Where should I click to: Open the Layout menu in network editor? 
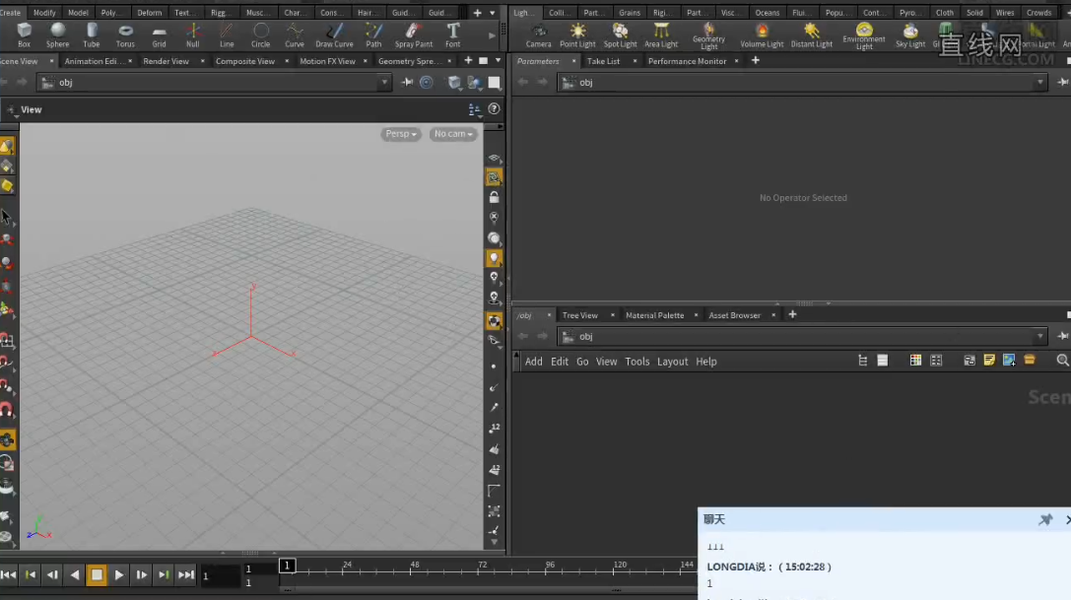pos(672,362)
